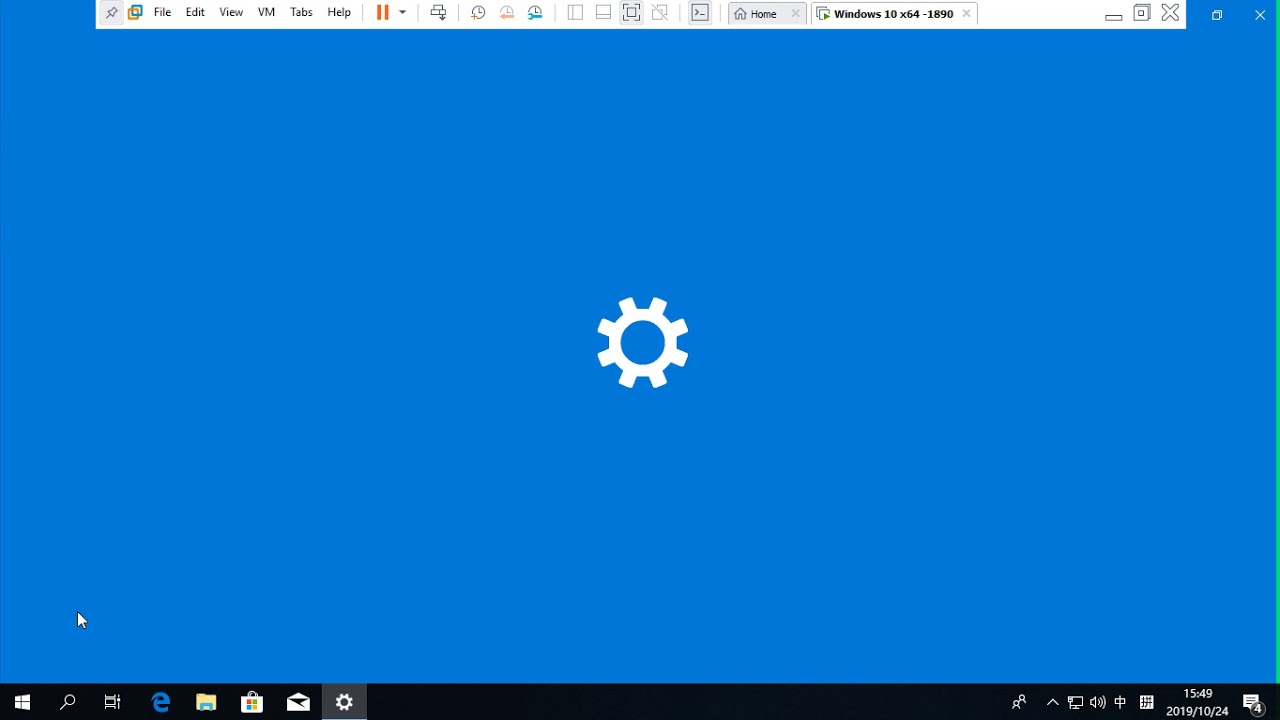Minimize the VMware full-screen toolbar
The width and height of the screenshot is (1280, 720).
[x=1113, y=14]
